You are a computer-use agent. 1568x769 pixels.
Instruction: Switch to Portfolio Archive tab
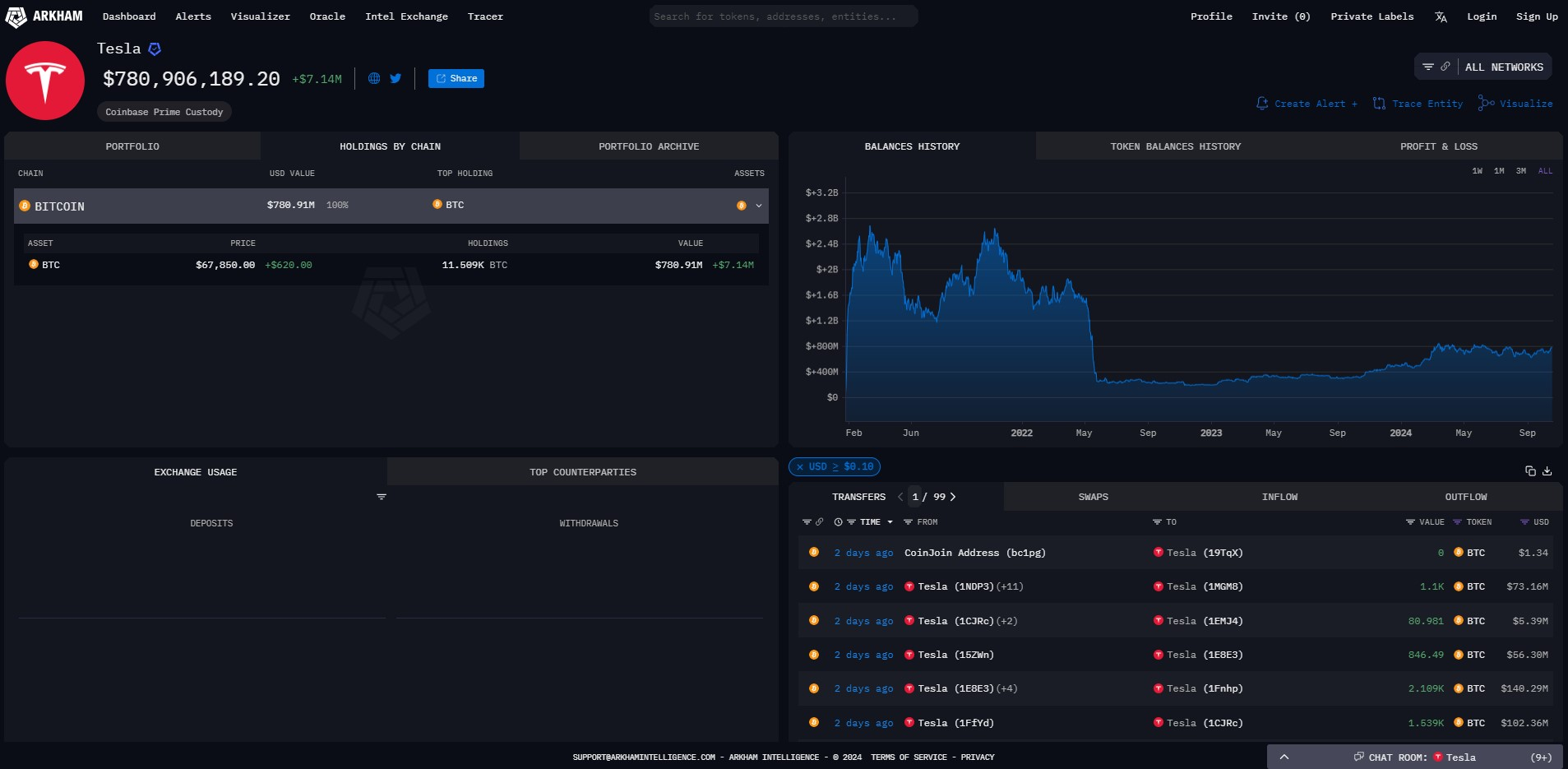(649, 146)
